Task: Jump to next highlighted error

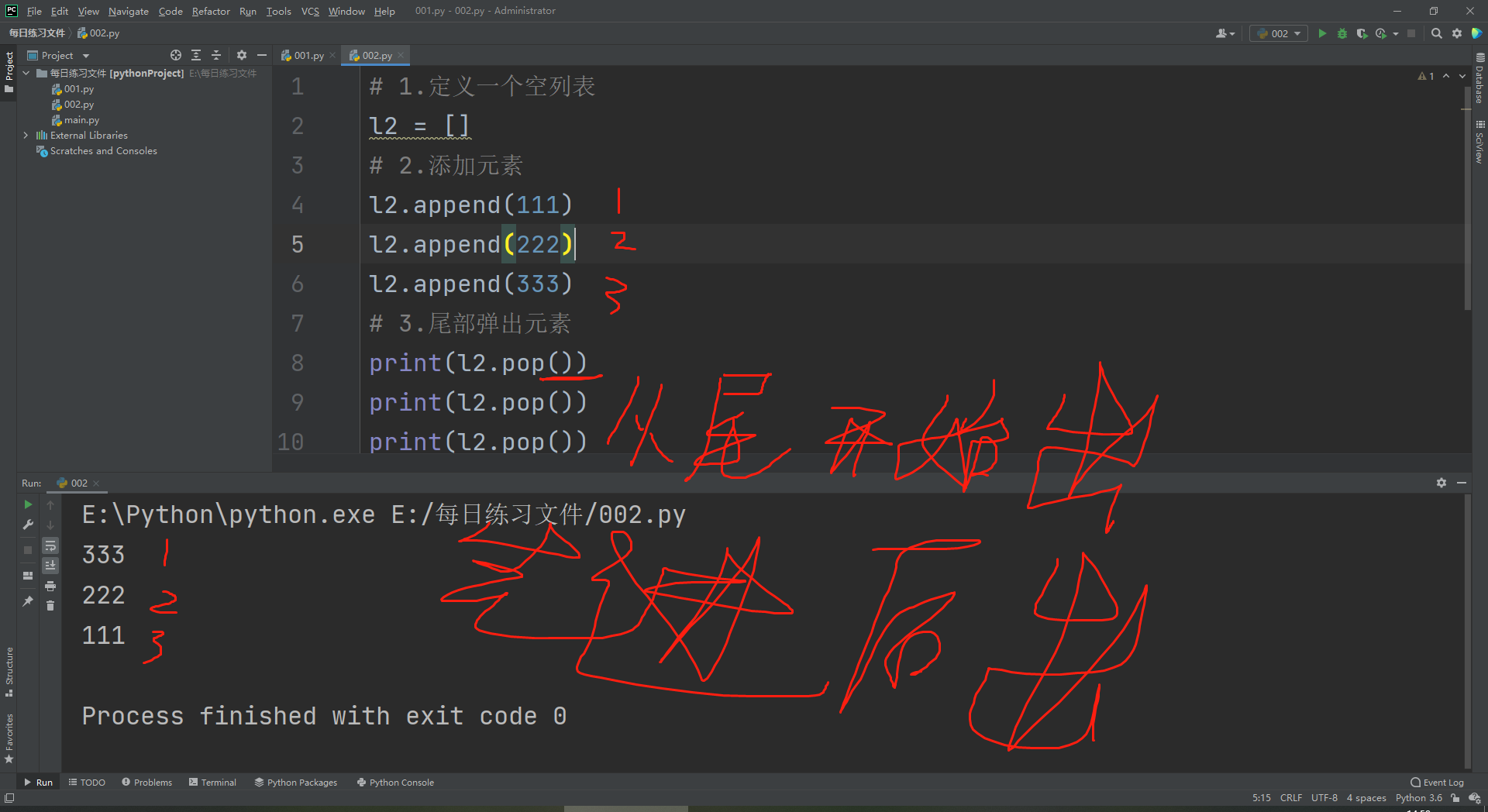Action: coord(1462,76)
